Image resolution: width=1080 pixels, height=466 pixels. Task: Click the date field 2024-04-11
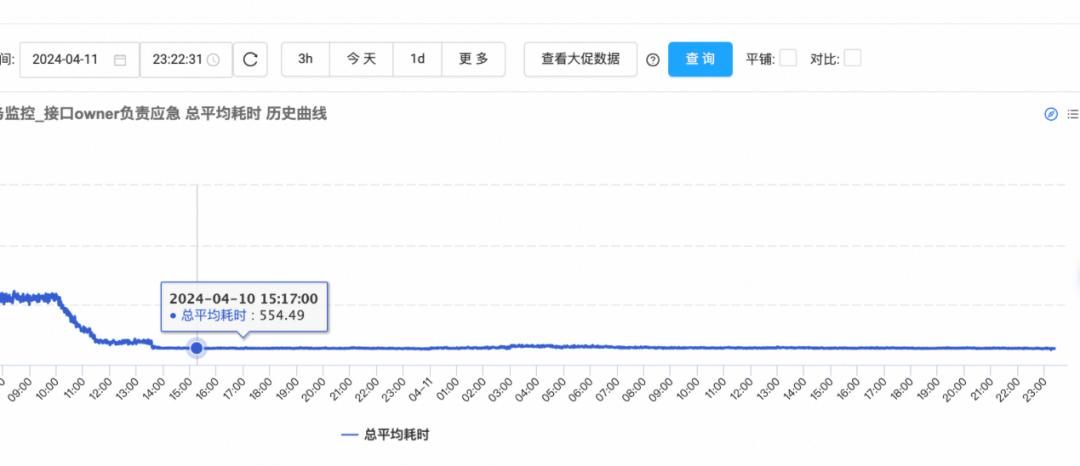pyautogui.click(x=79, y=60)
